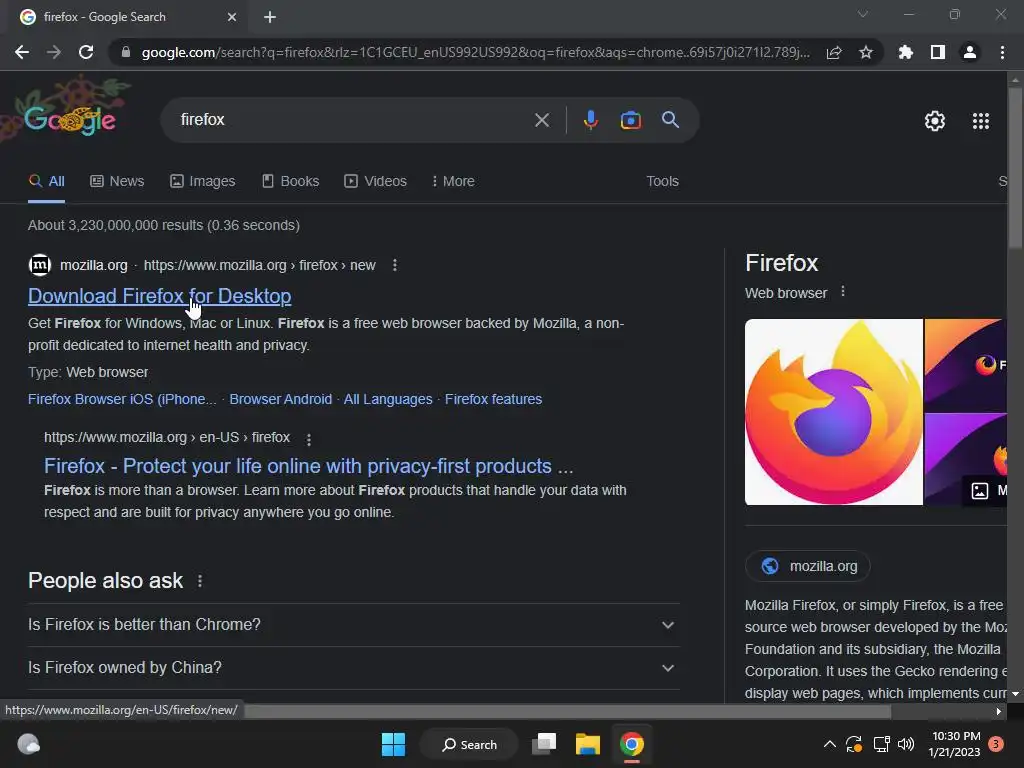Click the Chrome icon in the taskbar
The width and height of the screenshot is (1024, 768).
point(632,744)
